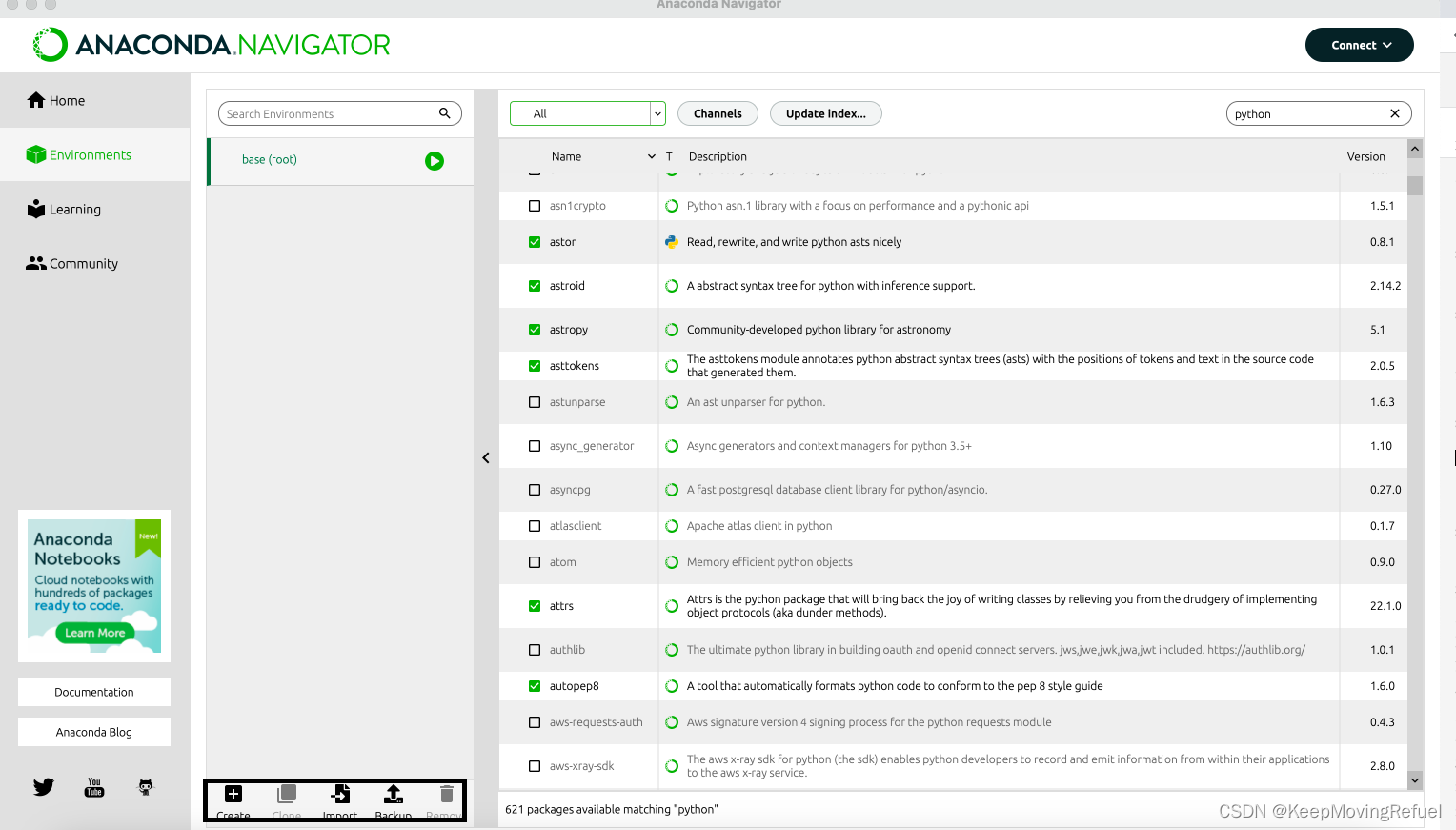Click the package list scrollbar down arrow
The height and width of the screenshot is (830, 1456).
pyautogui.click(x=1415, y=779)
